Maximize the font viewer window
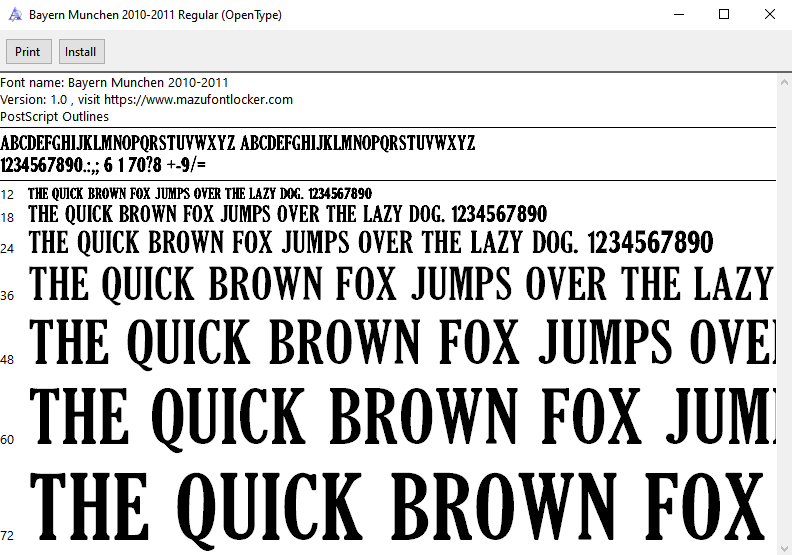This screenshot has width=792, height=555. point(724,15)
